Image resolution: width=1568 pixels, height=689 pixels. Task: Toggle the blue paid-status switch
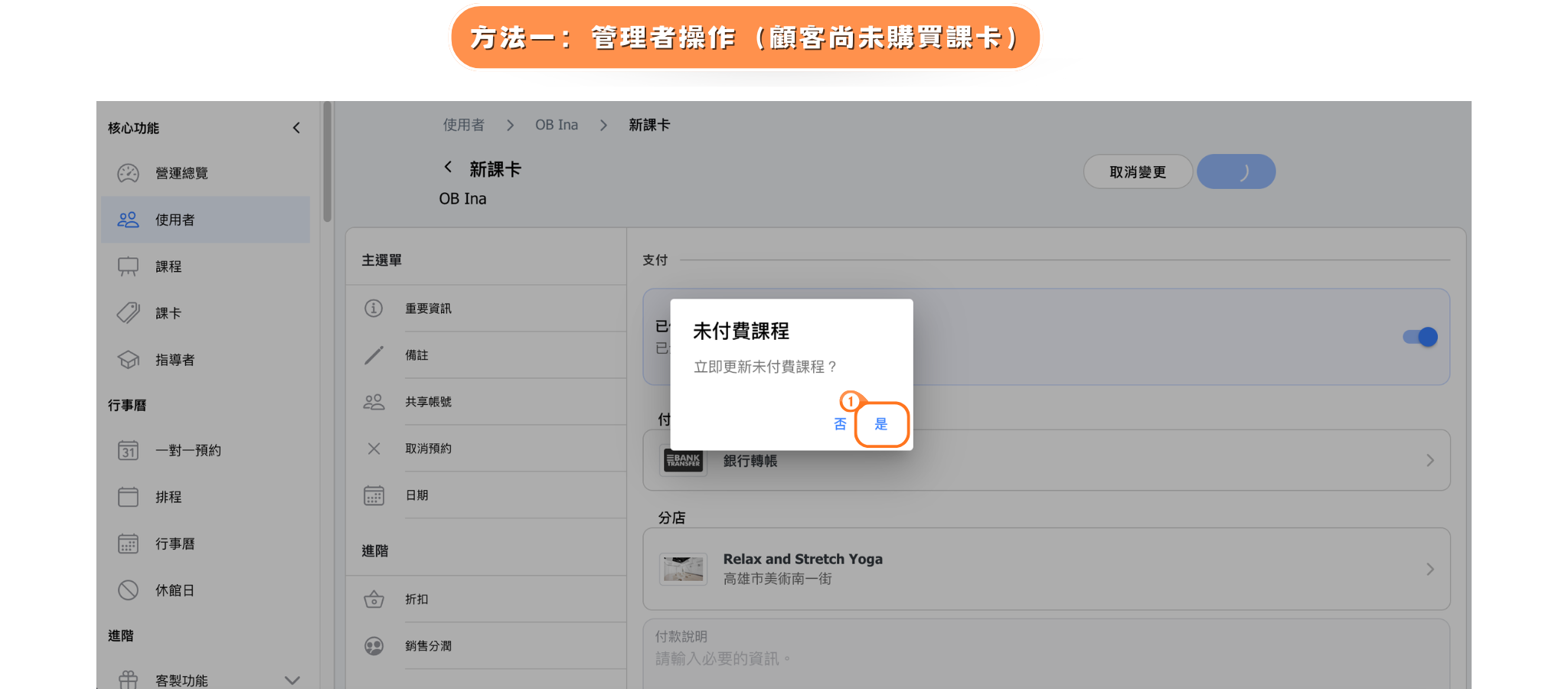1420,337
